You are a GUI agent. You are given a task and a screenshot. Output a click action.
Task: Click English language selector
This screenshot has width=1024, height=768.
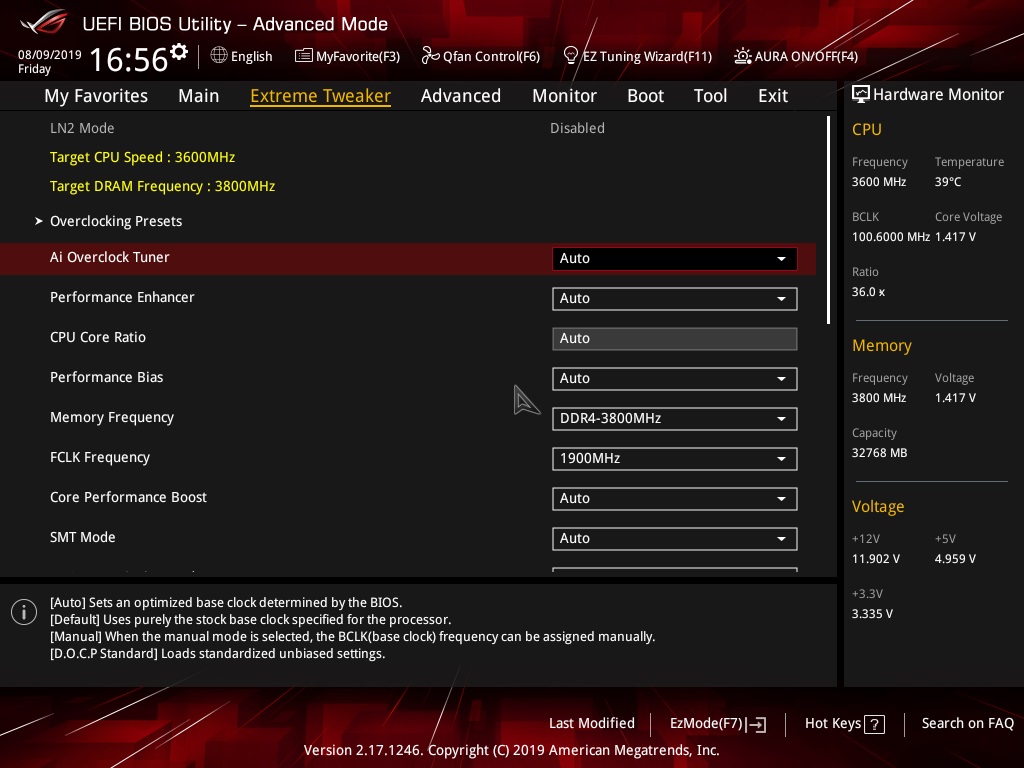[242, 56]
